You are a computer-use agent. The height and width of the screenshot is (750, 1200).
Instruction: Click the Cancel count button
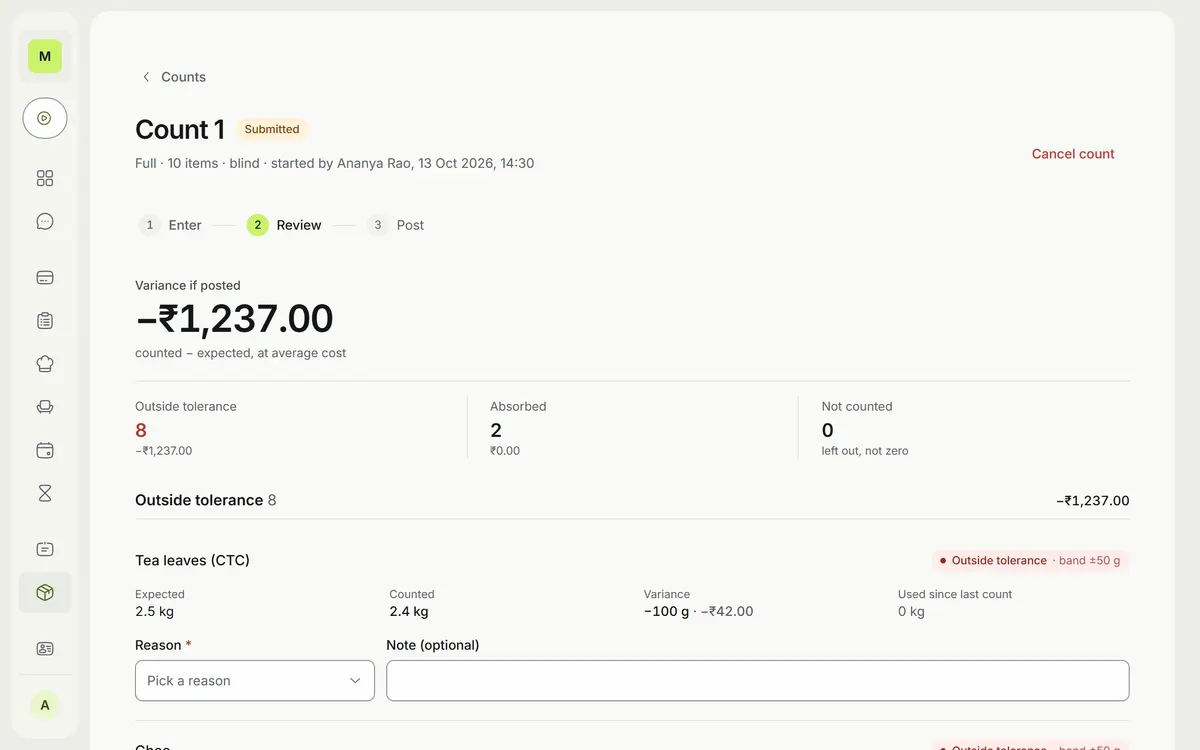tap(1073, 154)
